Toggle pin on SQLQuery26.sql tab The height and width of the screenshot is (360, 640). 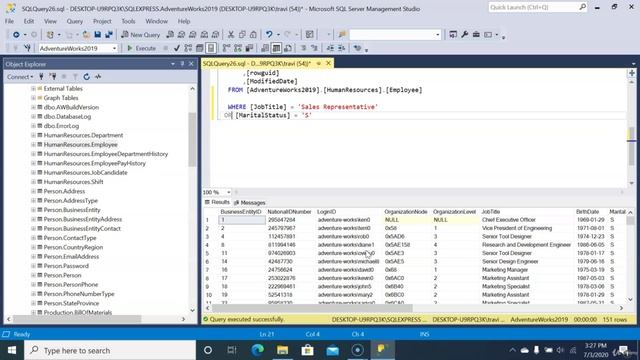click(319, 63)
